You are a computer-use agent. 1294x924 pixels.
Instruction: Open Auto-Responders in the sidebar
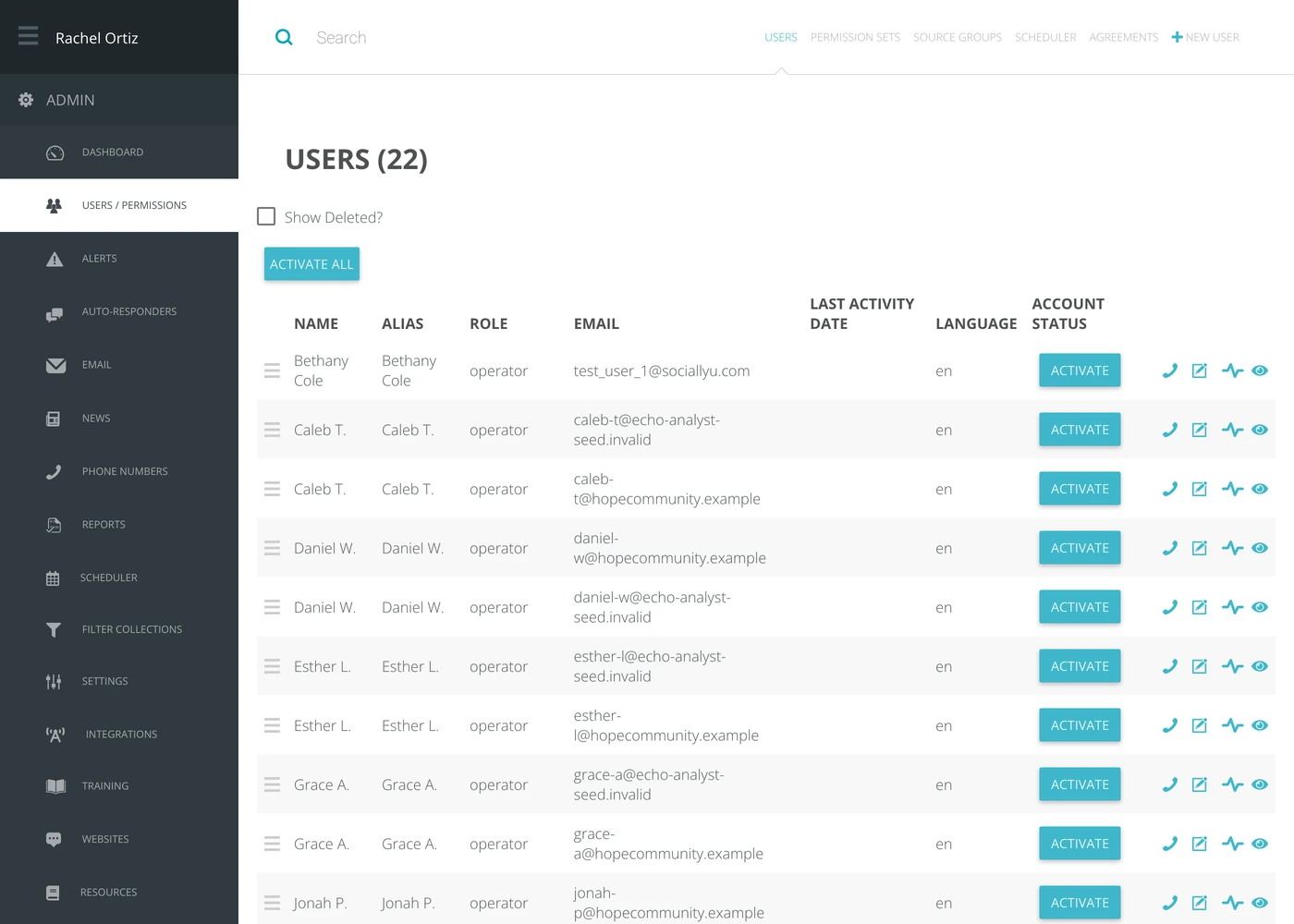(x=119, y=311)
